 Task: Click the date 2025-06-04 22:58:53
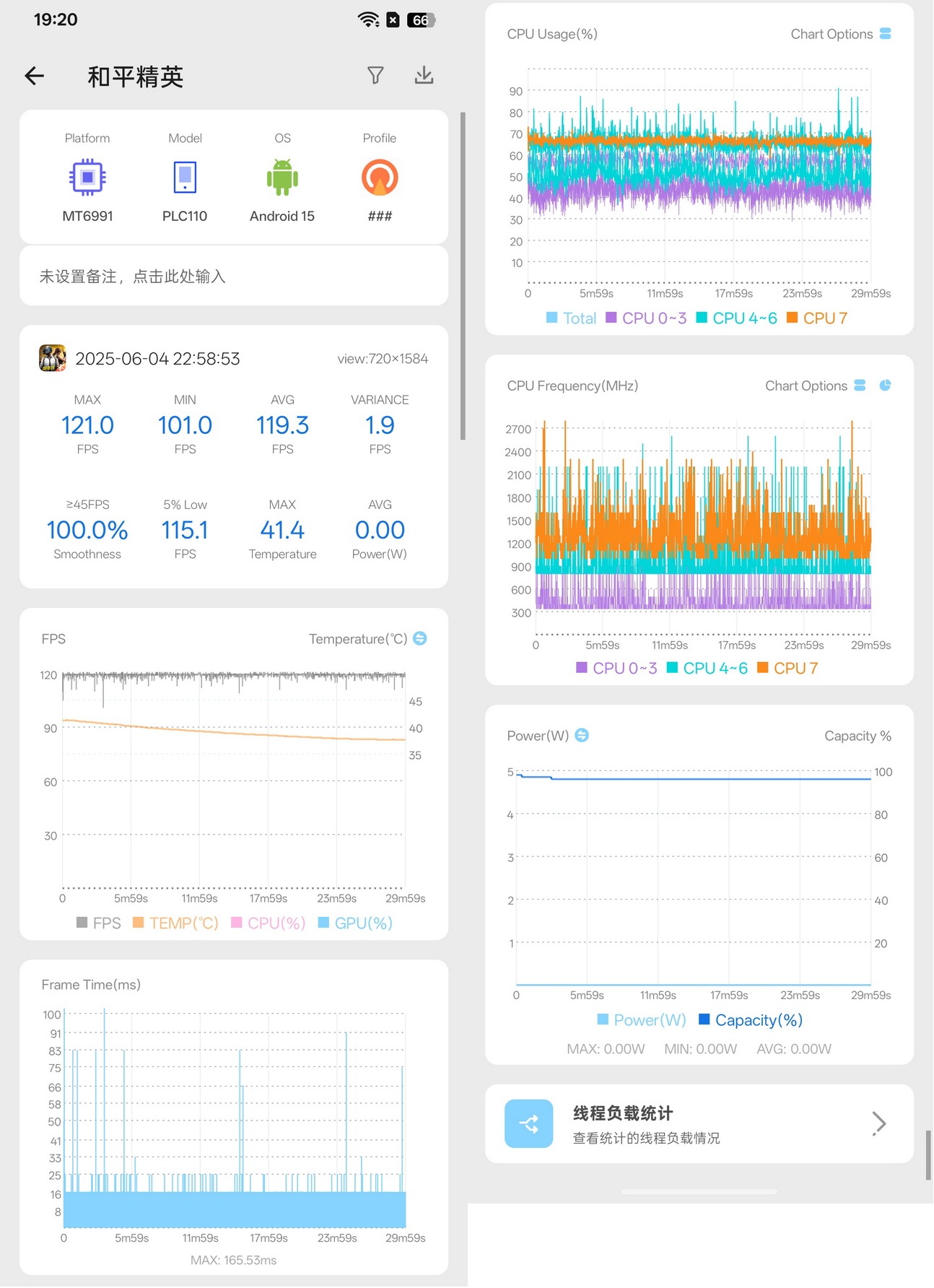157,359
